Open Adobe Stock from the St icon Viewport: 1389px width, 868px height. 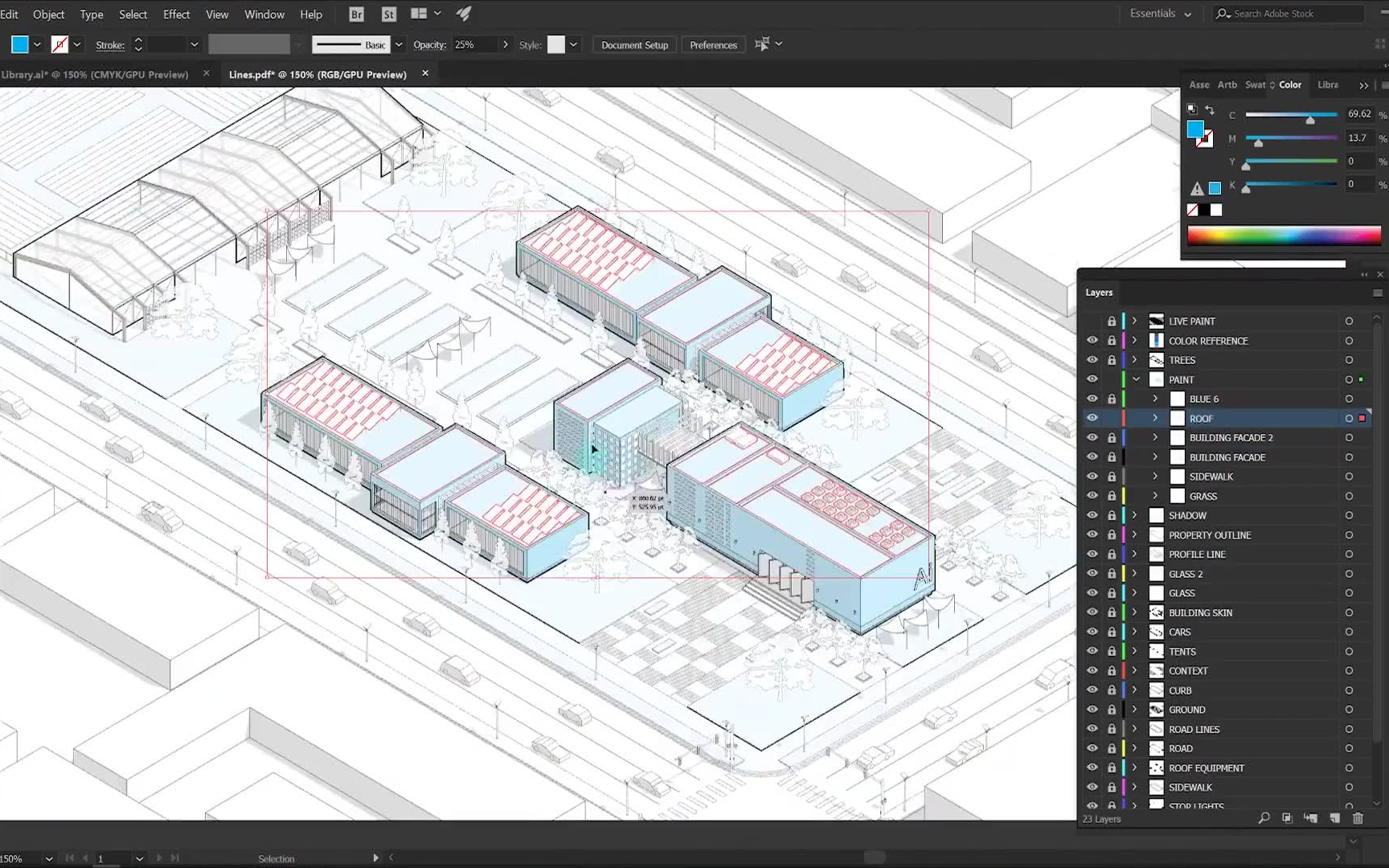pyautogui.click(x=389, y=14)
